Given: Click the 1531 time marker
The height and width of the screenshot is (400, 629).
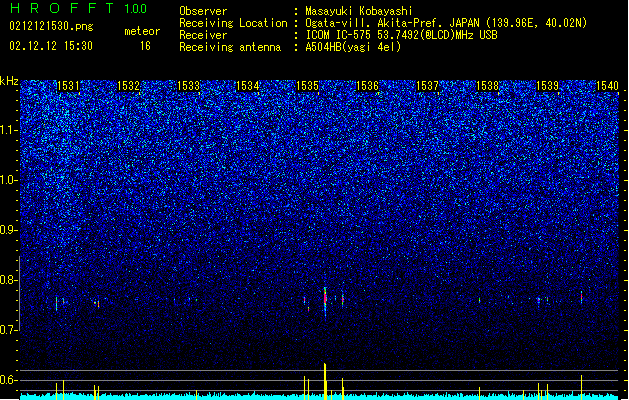Looking at the screenshot, I should 68,86.
